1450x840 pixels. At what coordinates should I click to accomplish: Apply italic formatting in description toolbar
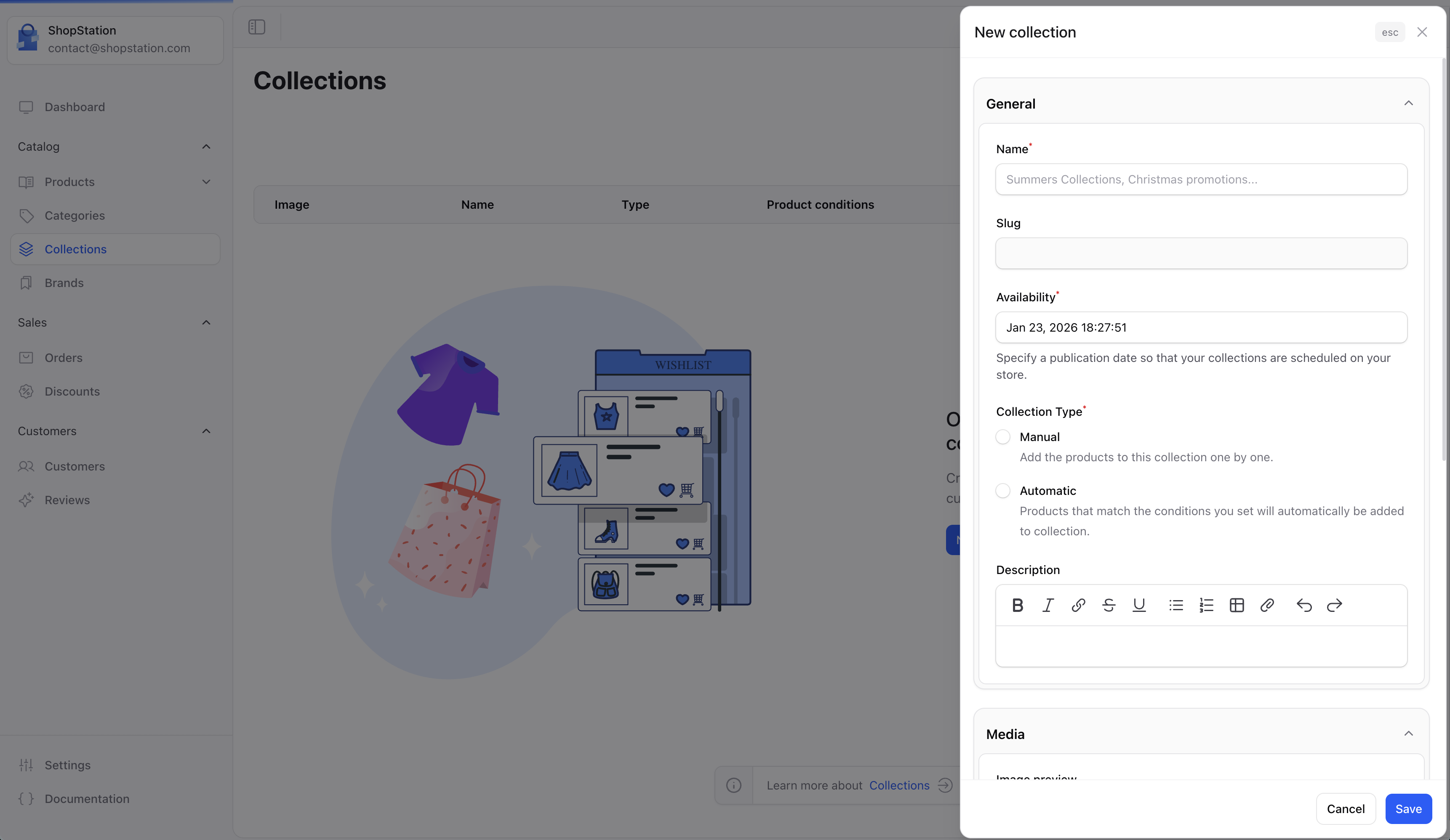1048,605
